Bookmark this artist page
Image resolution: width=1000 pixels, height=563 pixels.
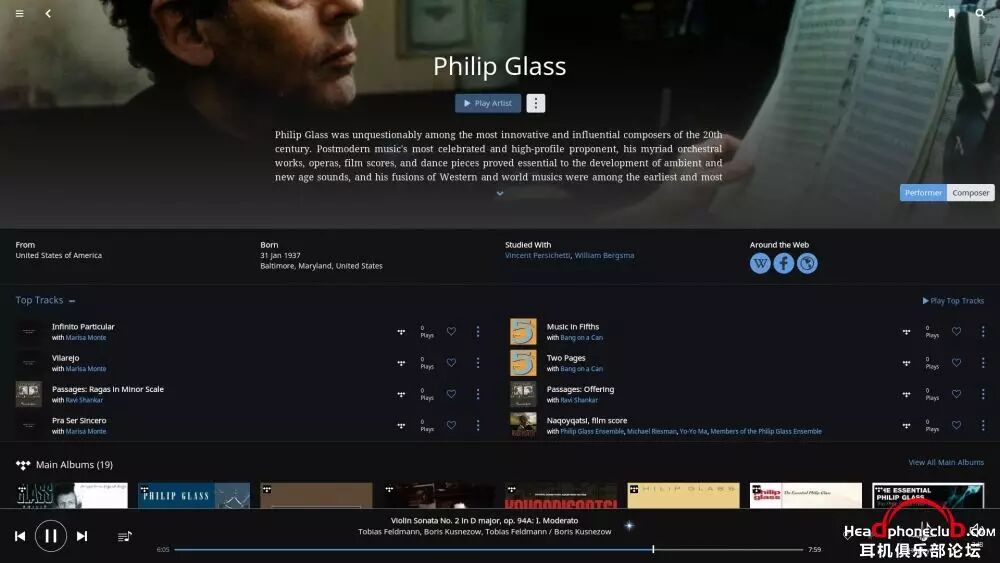[952, 13]
